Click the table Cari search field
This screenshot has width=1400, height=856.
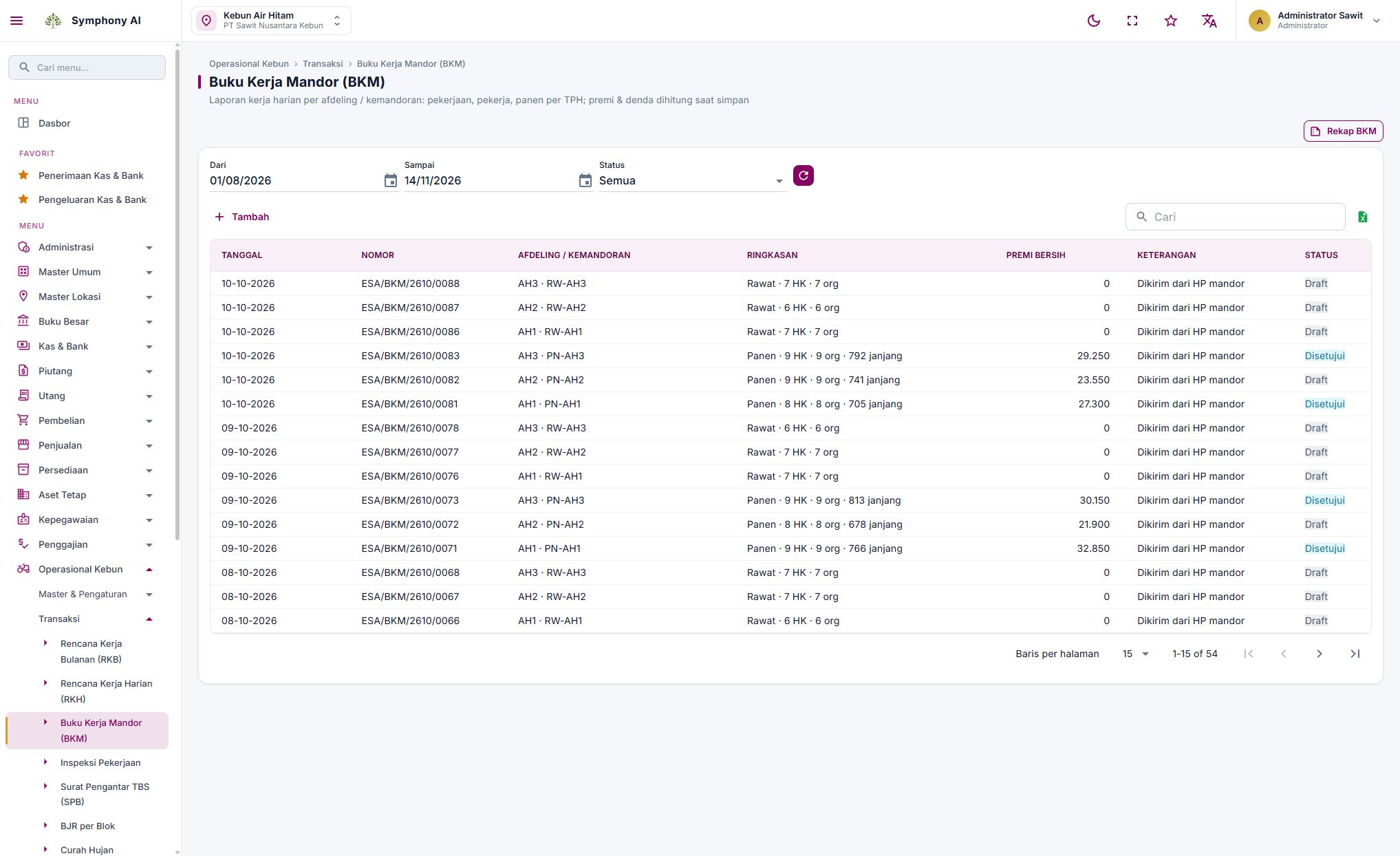(1235, 217)
